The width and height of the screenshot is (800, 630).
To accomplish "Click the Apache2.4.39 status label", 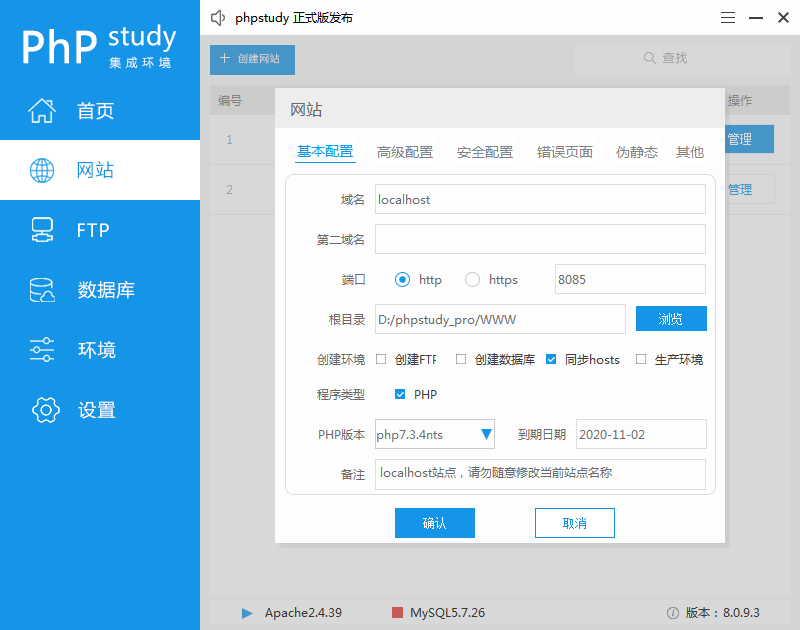I will point(303,613).
